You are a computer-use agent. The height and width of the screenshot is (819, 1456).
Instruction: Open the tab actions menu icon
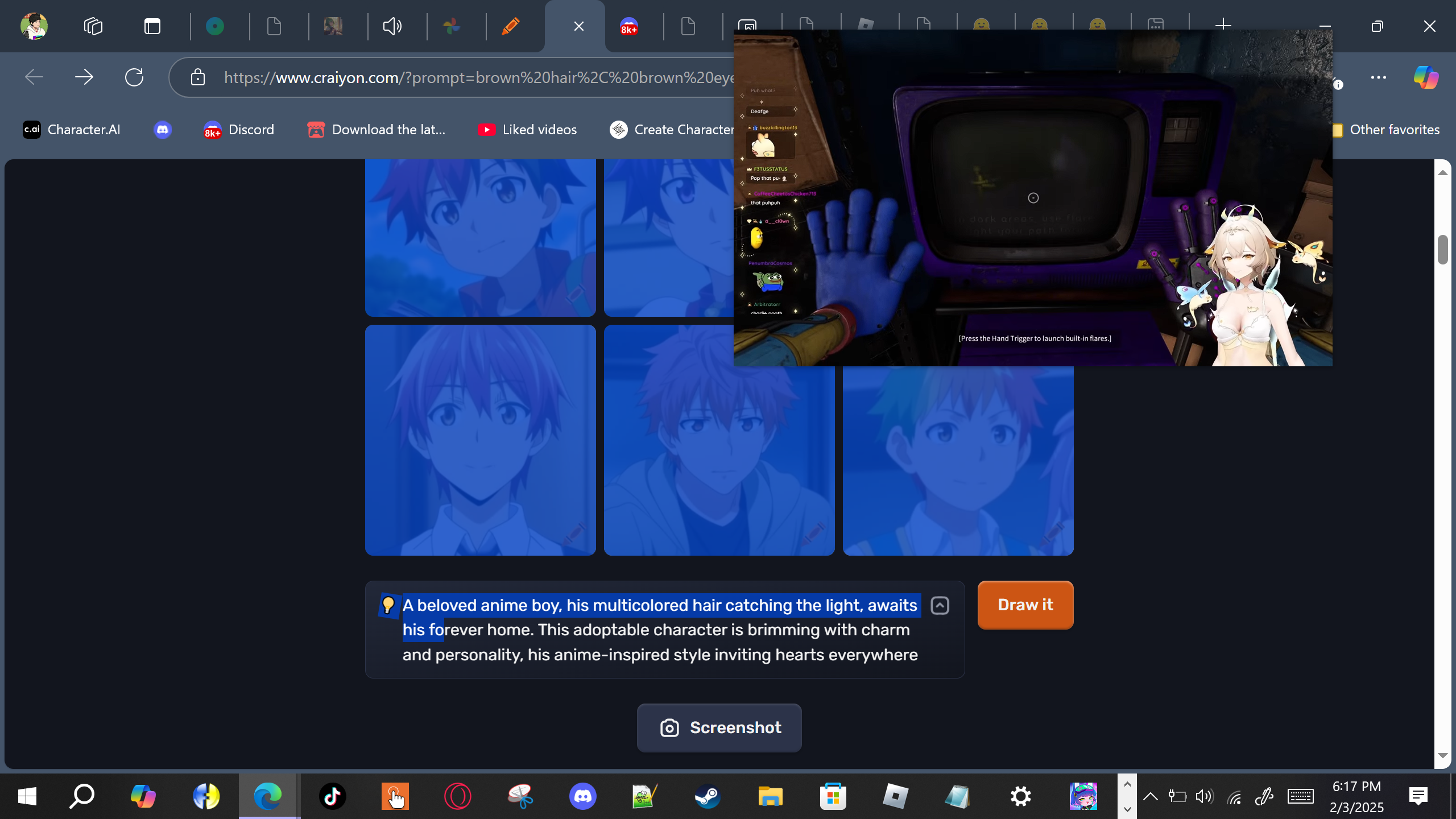[152, 26]
